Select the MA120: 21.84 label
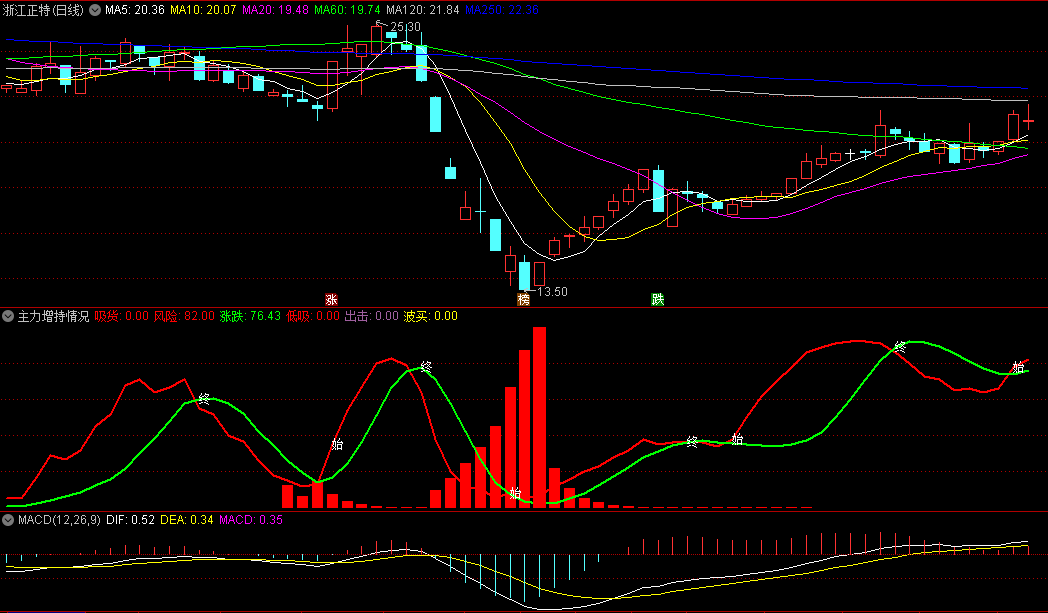This screenshot has height=613, width=1048. pos(423,10)
